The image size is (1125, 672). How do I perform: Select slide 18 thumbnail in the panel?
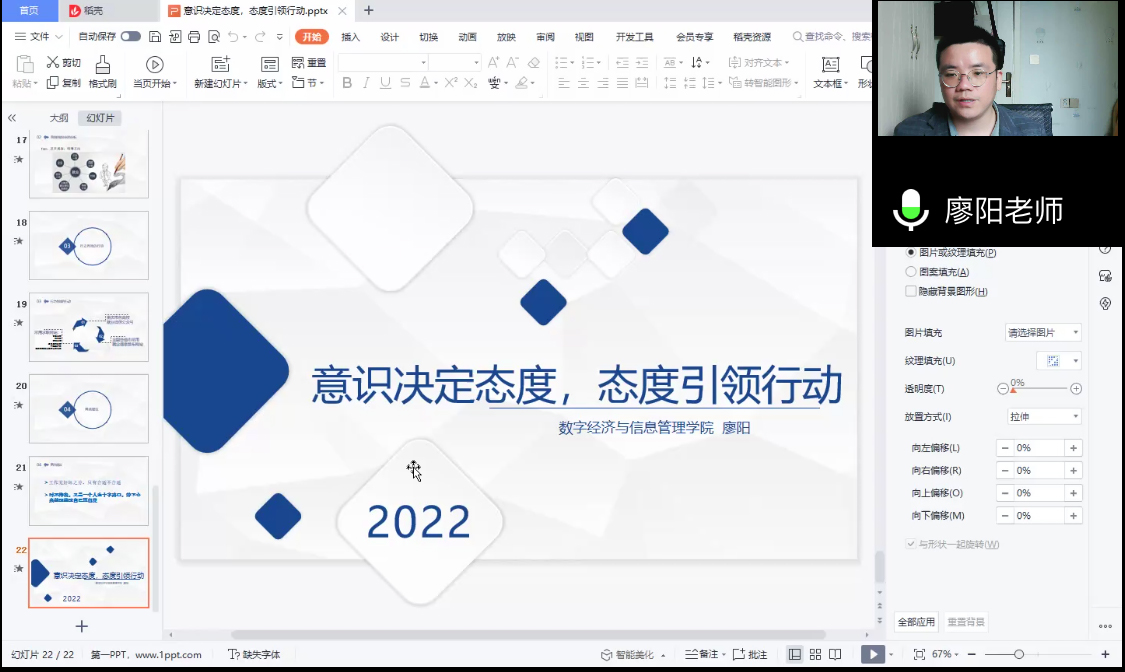click(x=89, y=245)
